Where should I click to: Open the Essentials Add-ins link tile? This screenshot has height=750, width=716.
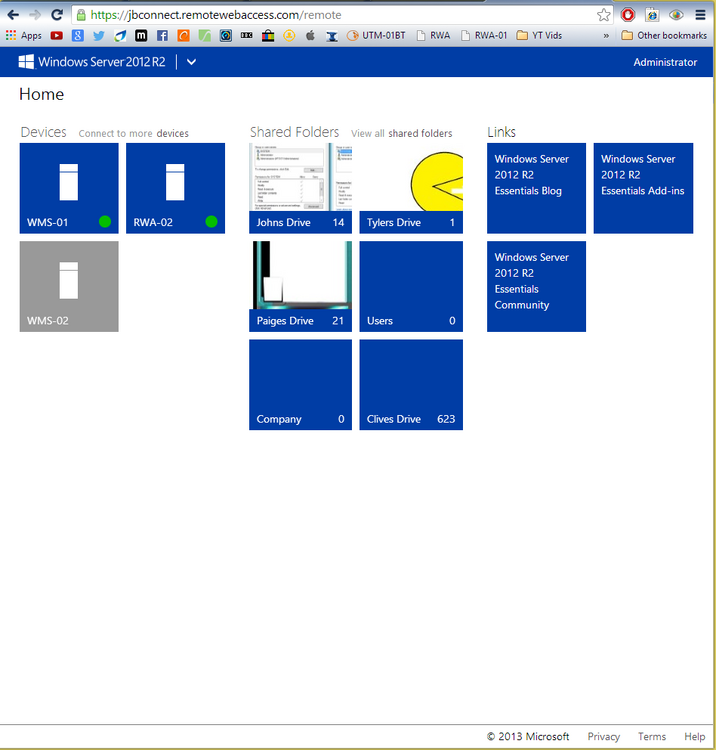click(643, 188)
